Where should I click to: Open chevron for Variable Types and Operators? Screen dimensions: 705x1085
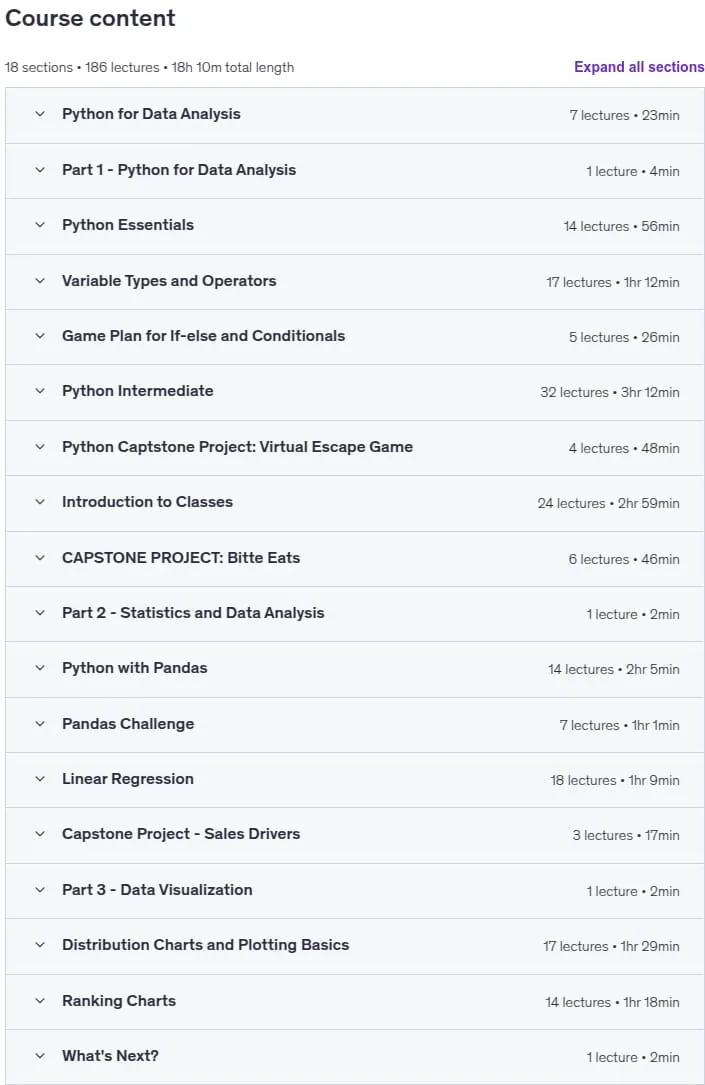click(x=40, y=281)
